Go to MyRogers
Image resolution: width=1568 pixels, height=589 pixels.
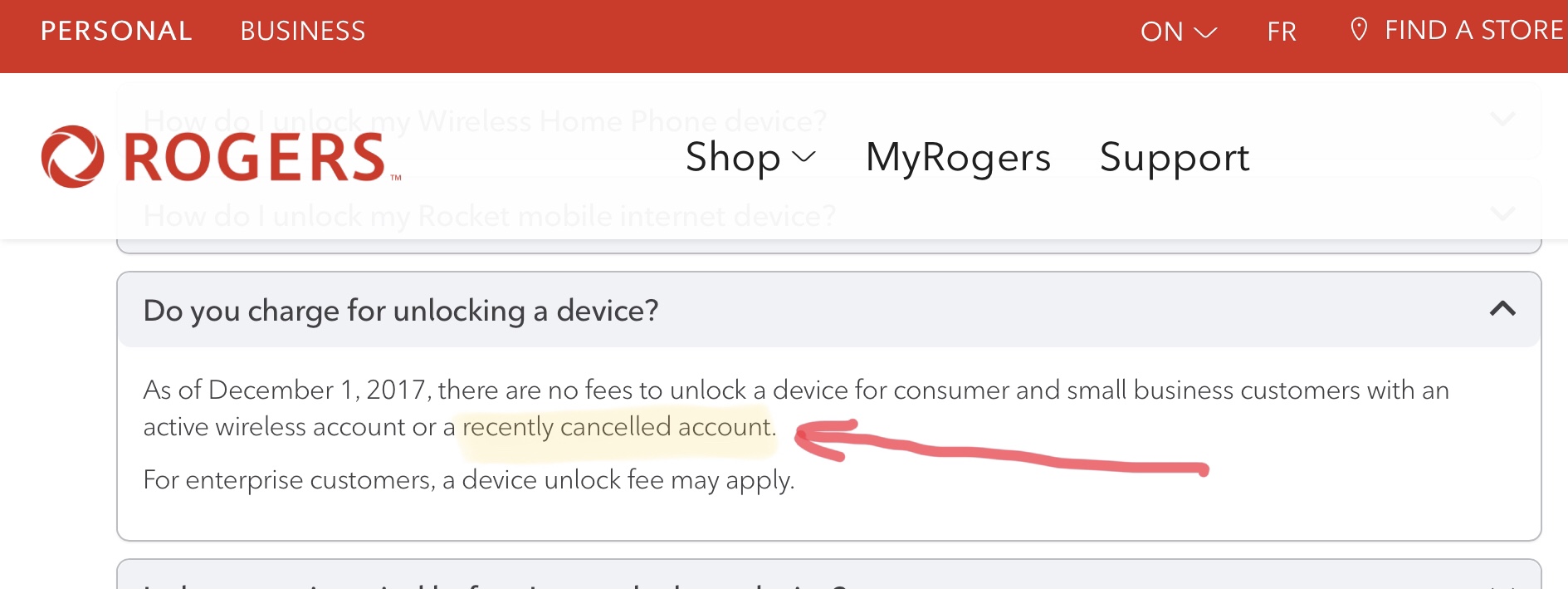pos(958,157)
